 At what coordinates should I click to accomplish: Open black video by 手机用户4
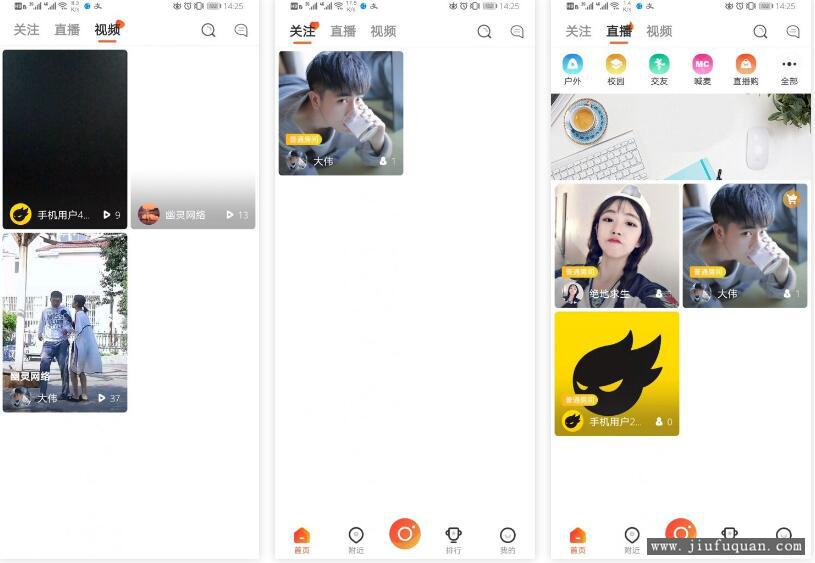(x=65, y=139)
